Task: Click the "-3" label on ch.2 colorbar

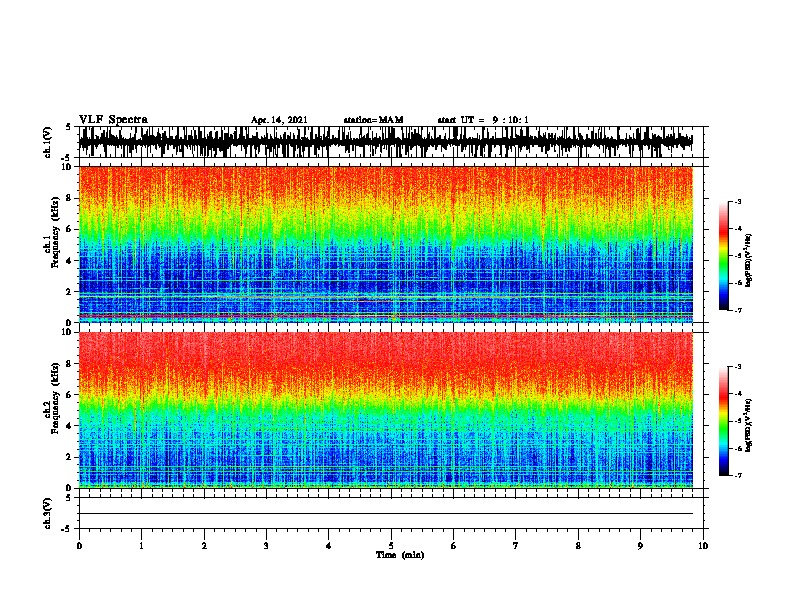Action: click(x=738, y=367)
